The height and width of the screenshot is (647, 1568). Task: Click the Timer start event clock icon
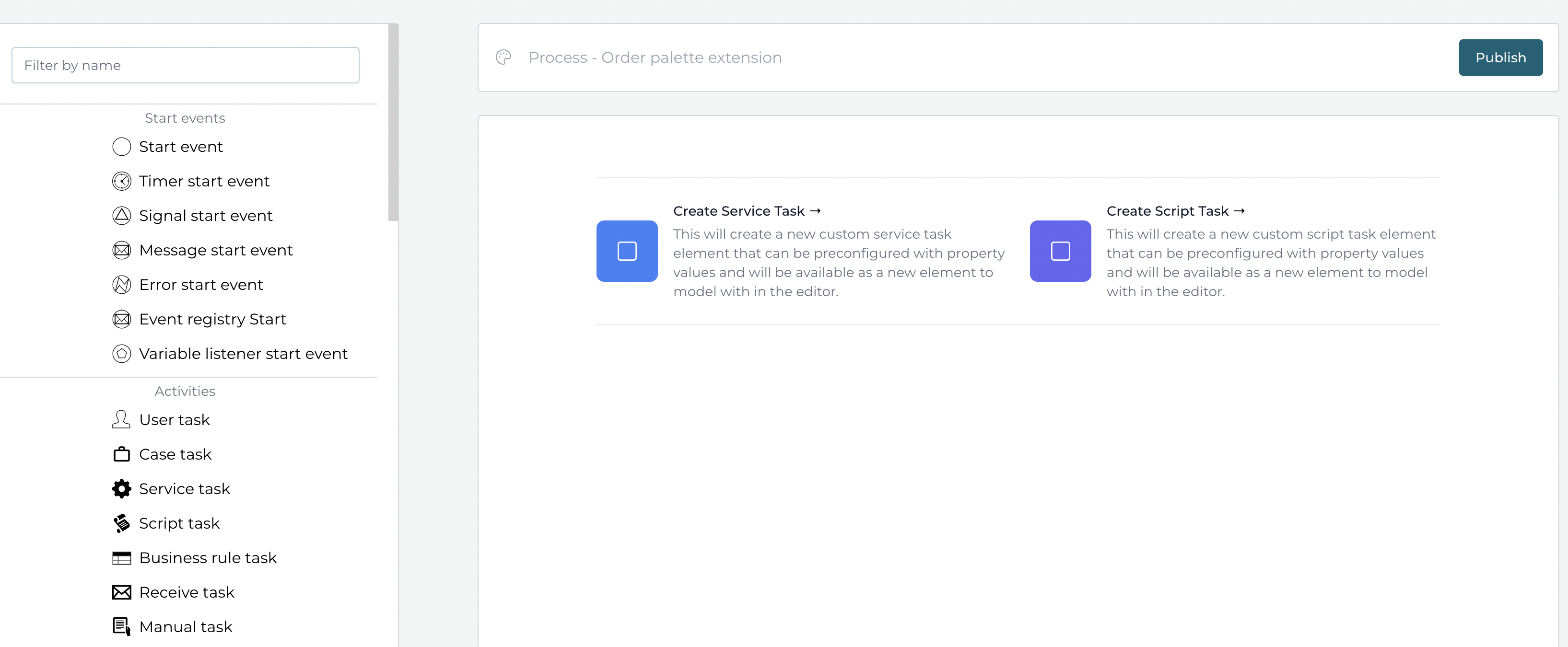tap(122, 181)
